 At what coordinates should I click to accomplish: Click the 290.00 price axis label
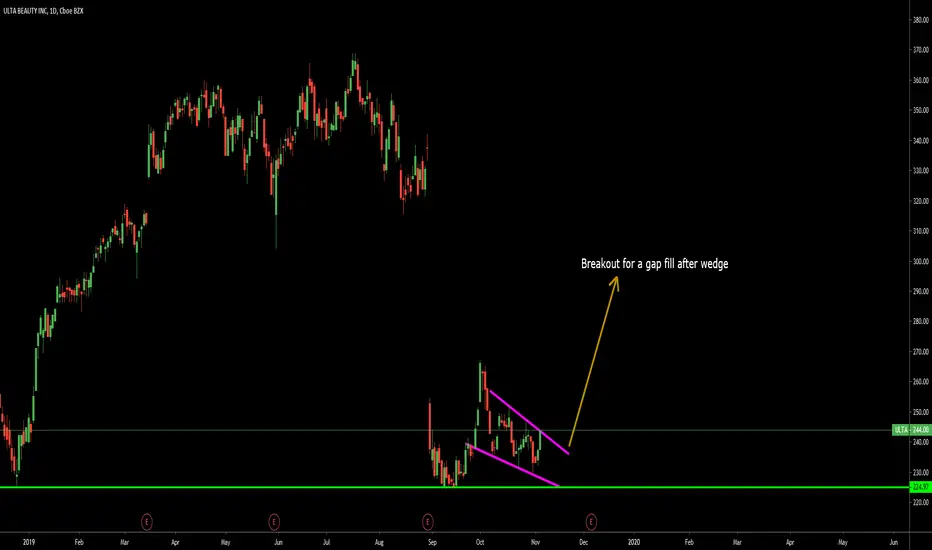(x=921, y=291)
